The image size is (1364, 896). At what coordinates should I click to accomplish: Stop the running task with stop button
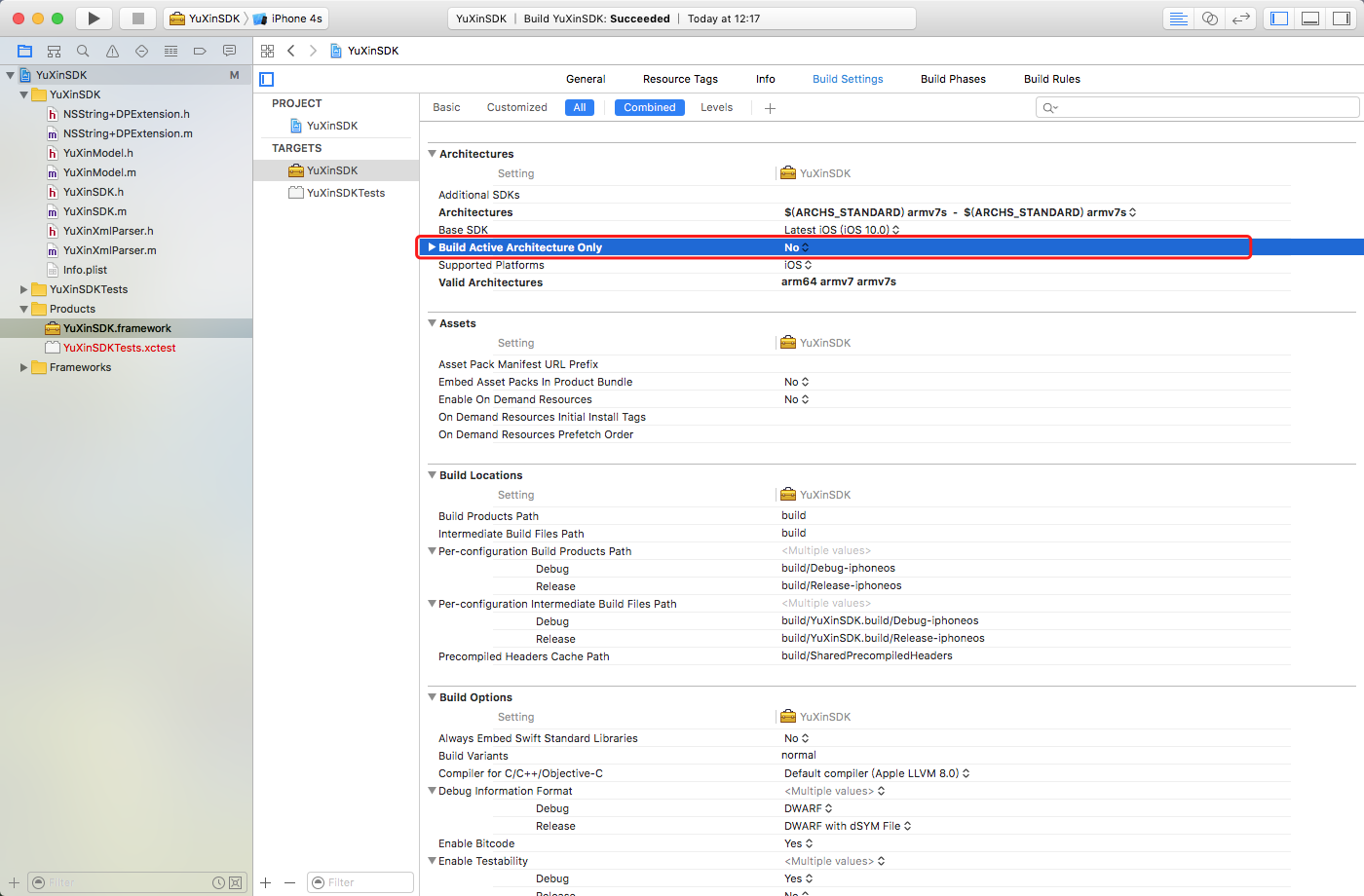(x=137, y=19)
